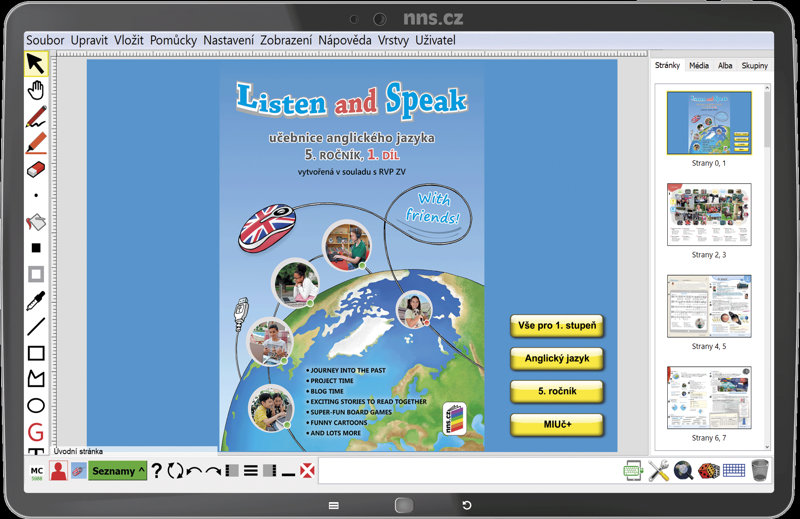This screenshot has height=519, width=800.
Task: Open the Upravit menu
Action: point(89,40)
